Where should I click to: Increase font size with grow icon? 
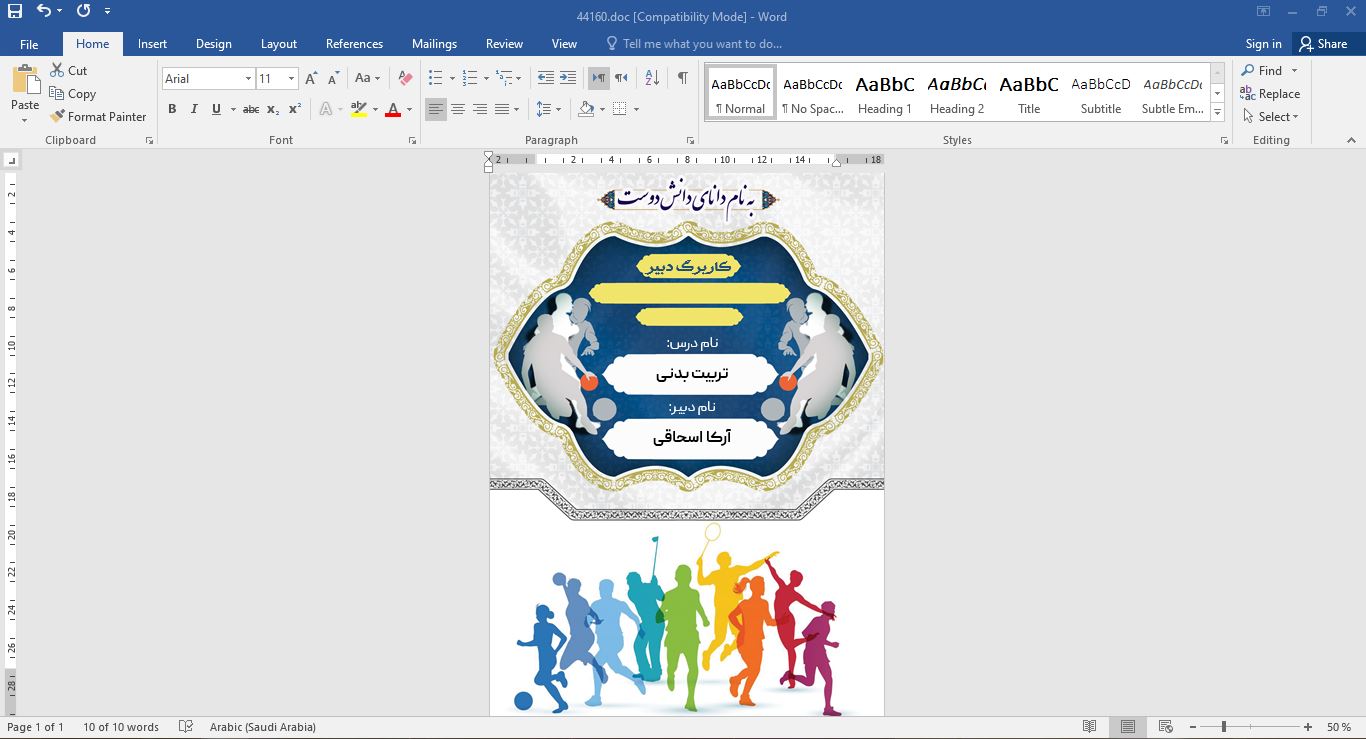312,78
